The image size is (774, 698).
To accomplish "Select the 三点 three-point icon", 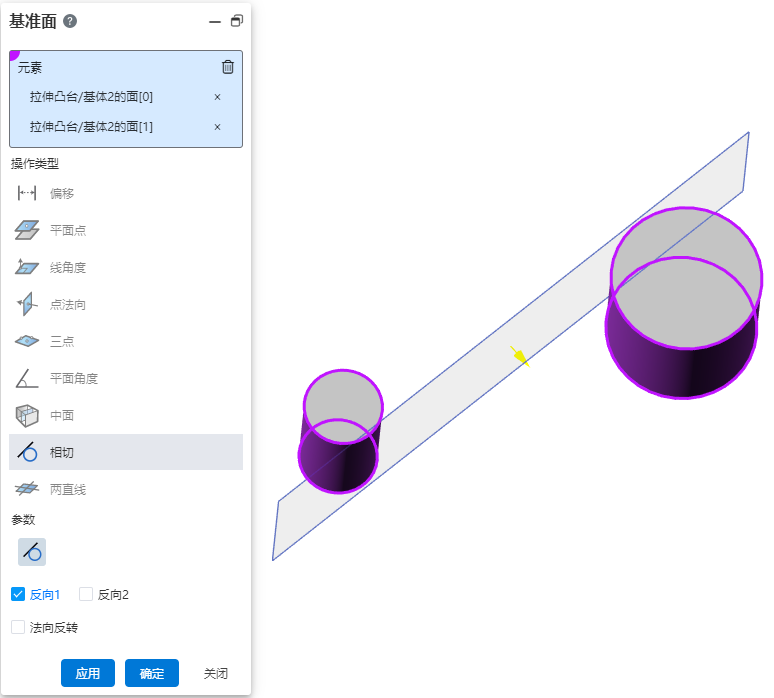I will pos(27,341).
